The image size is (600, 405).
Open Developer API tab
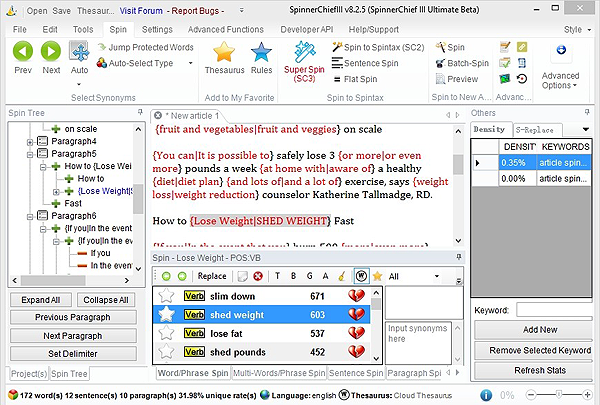click(x=307, y=29)
